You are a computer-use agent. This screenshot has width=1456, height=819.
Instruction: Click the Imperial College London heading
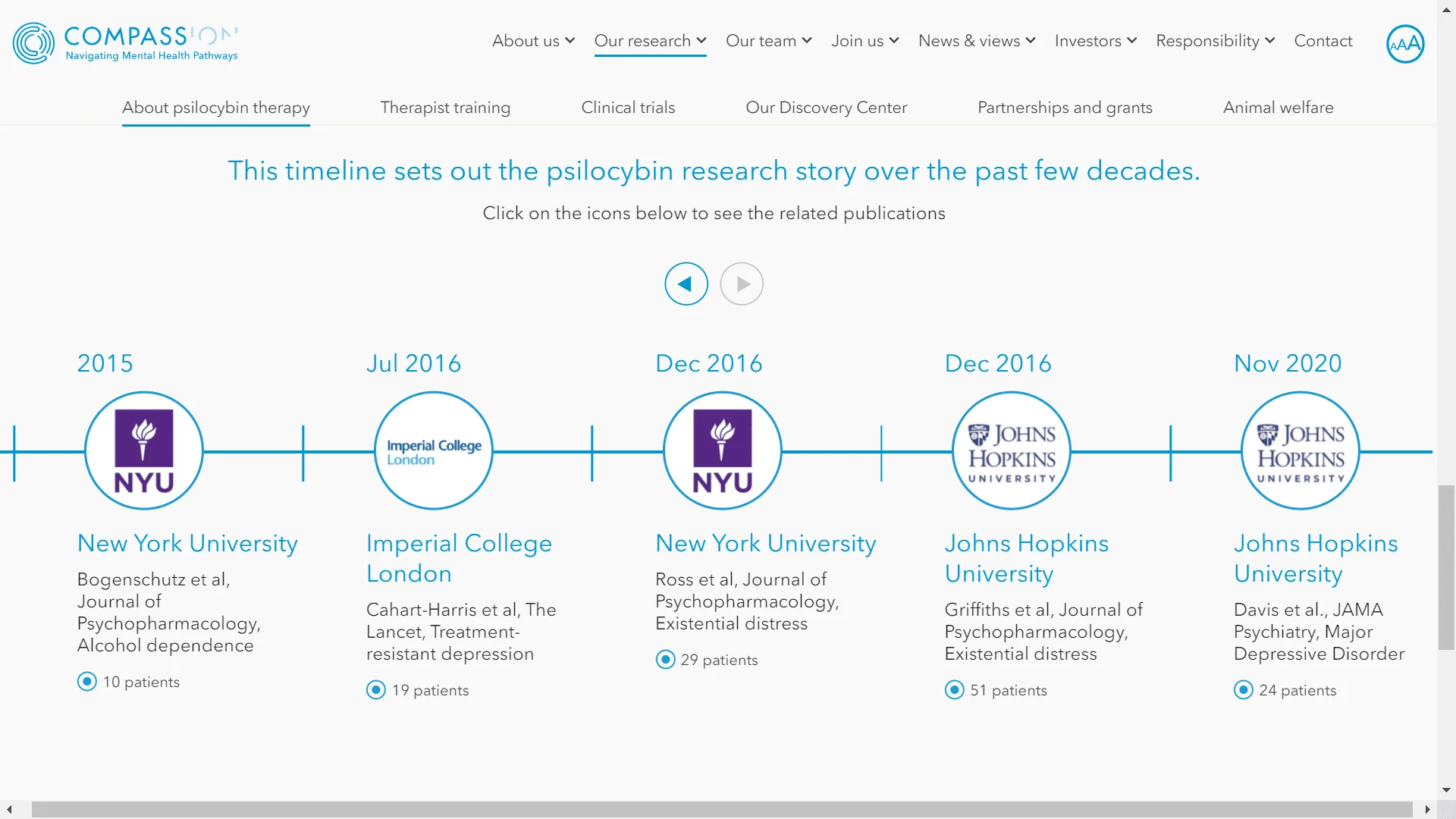point(459,558)
